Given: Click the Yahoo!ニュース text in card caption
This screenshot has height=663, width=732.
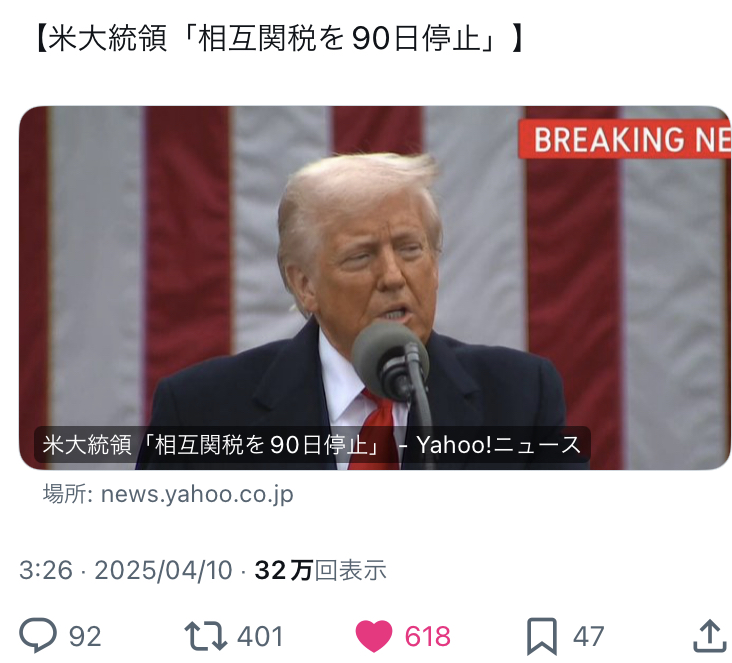Looking at the screenshot, I should tap(498, 444).
